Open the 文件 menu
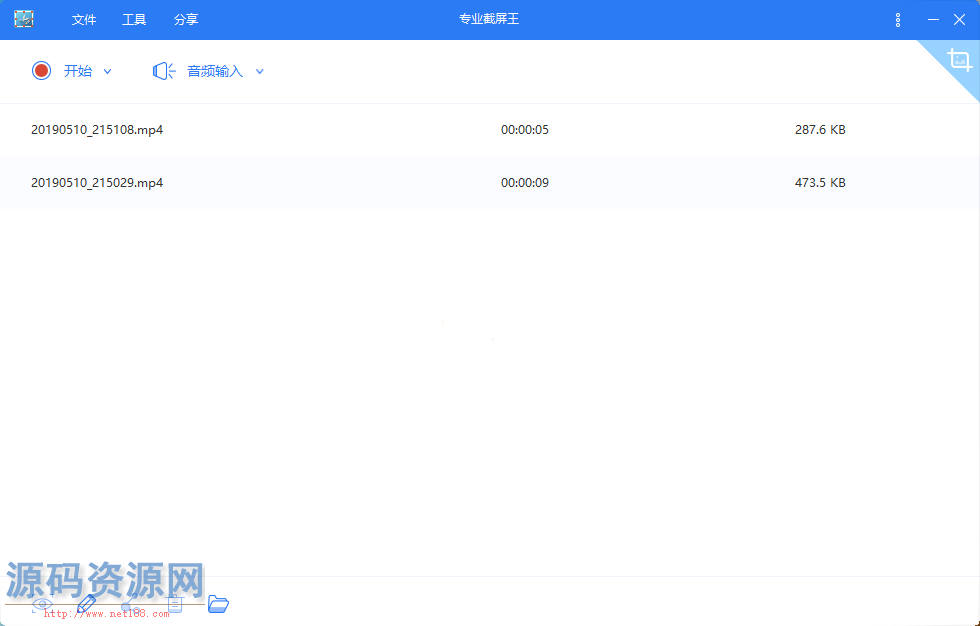980x626 pixels. [x=84, y=20]
